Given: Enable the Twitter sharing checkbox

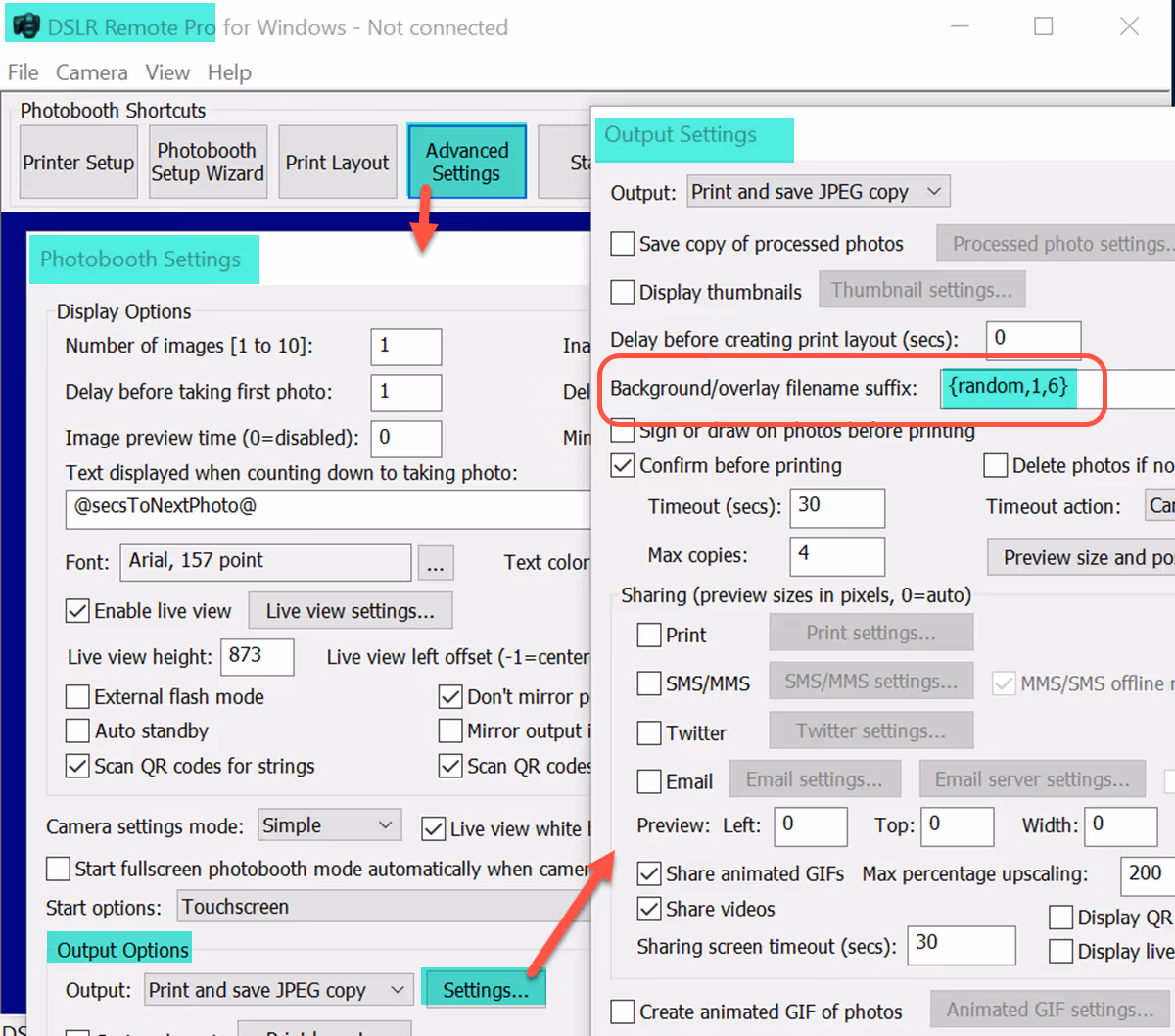Looking at the screenshot, I should pyautogui.click(x=649, y=733).
